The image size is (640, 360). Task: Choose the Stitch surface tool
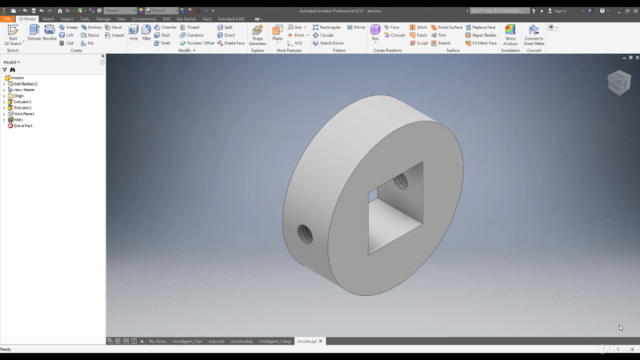click(418, 27)
